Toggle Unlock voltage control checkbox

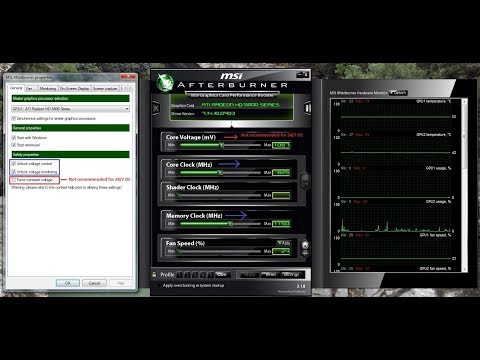(x=14, y=164)
